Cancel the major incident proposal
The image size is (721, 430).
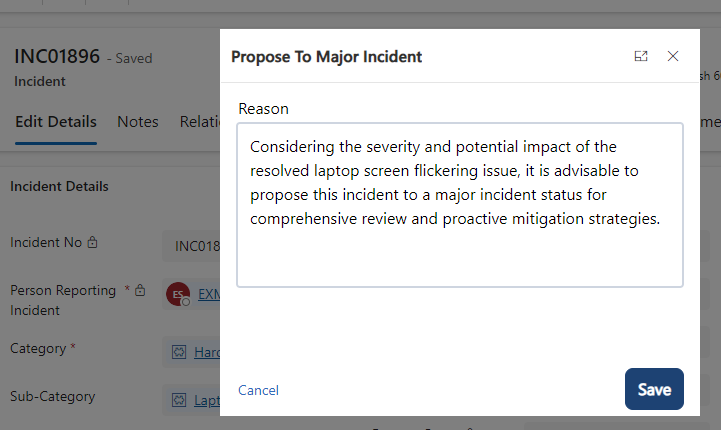(x=258, y=390)
